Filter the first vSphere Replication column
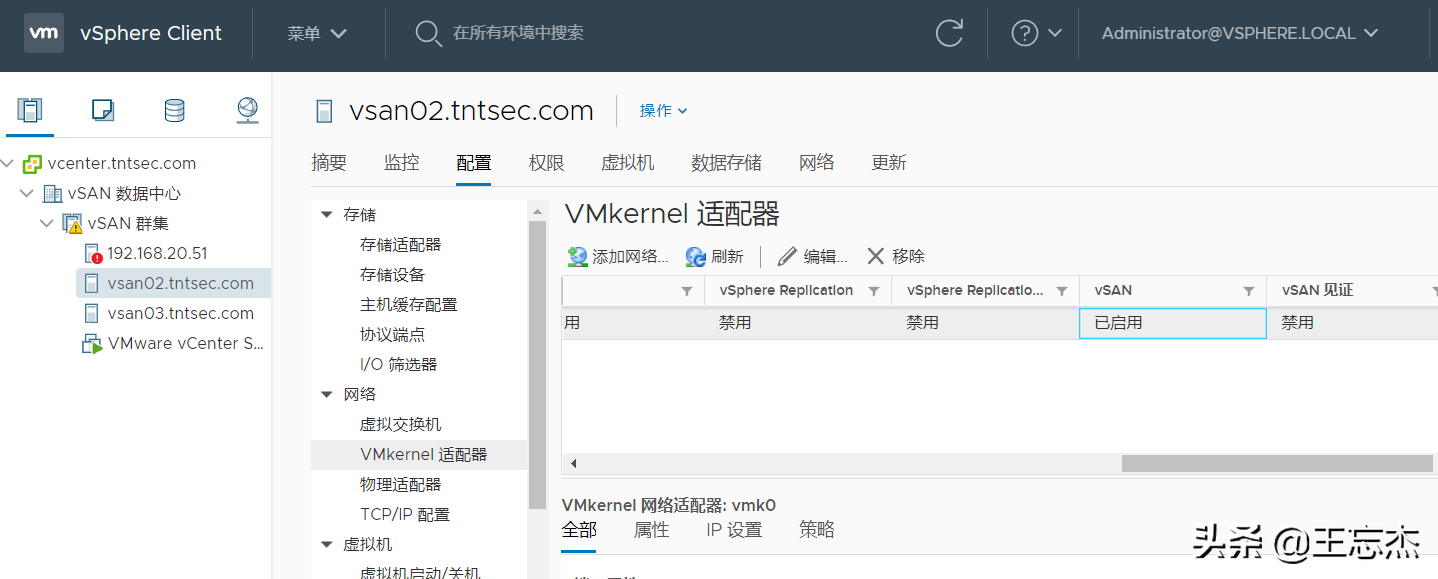Screen dimensions: 1438x579 (x=874, y=291)
